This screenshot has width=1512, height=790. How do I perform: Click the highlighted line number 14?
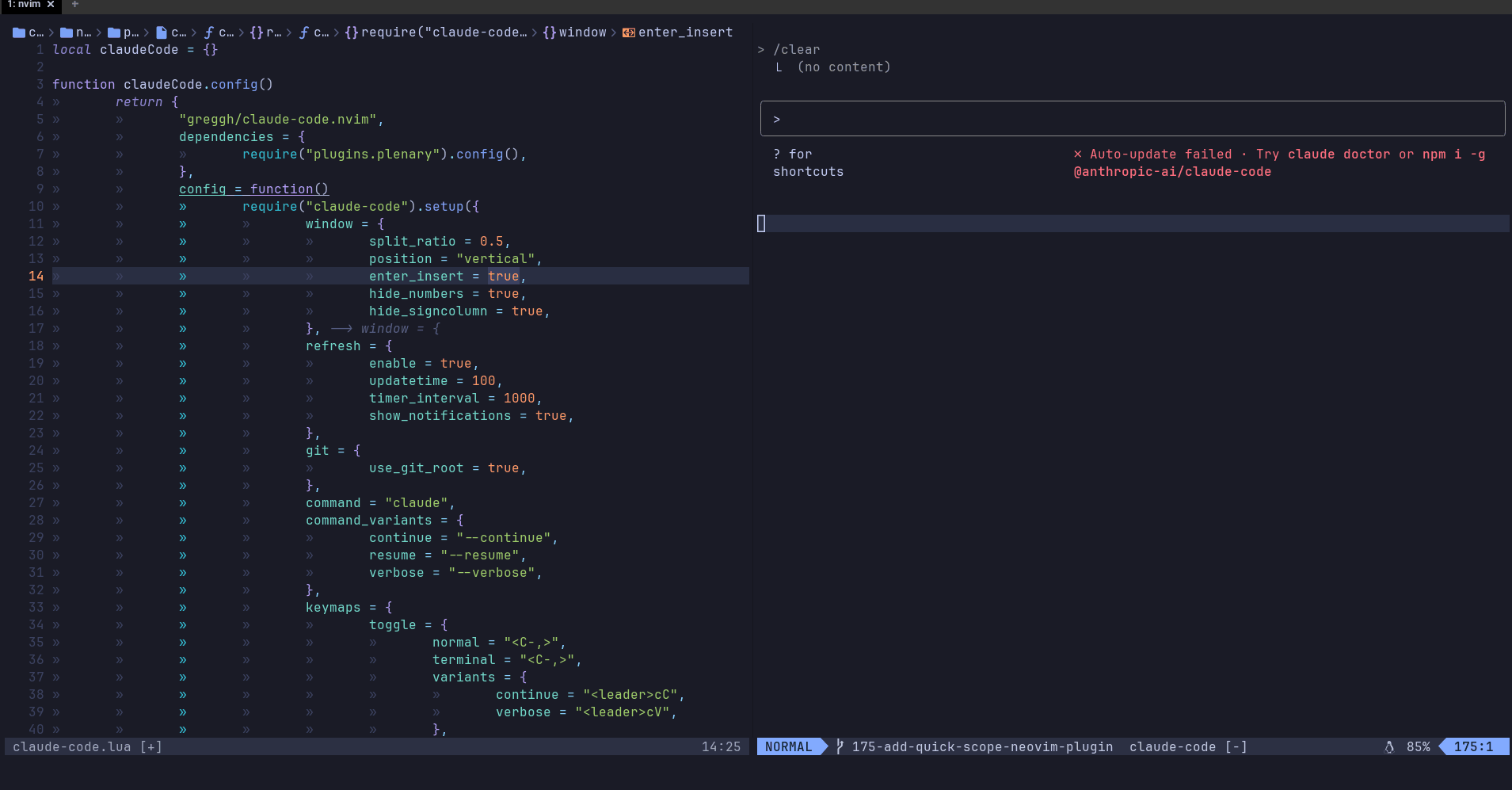tap(36, 276)
